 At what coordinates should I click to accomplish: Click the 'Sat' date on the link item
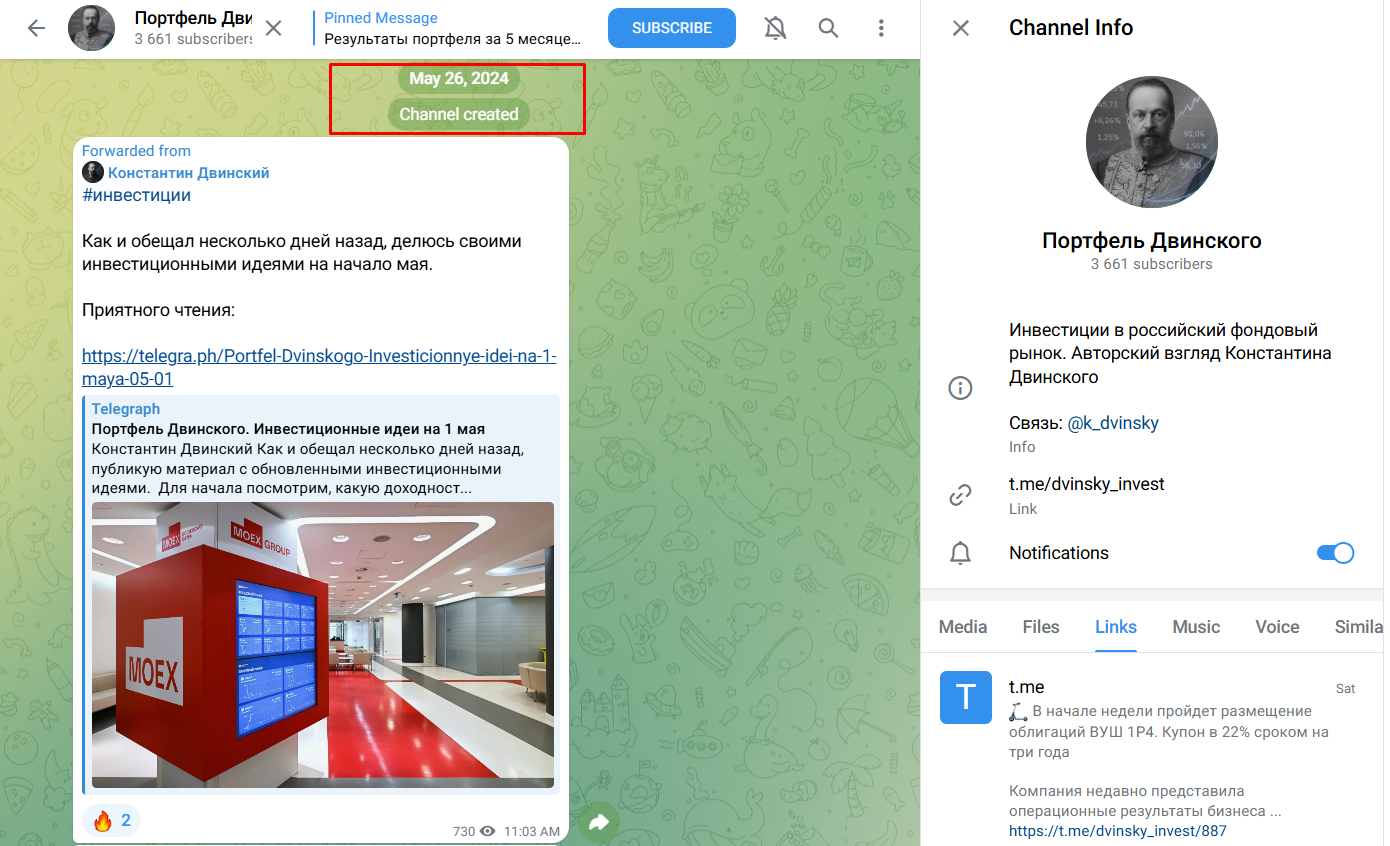[1346, 689]
